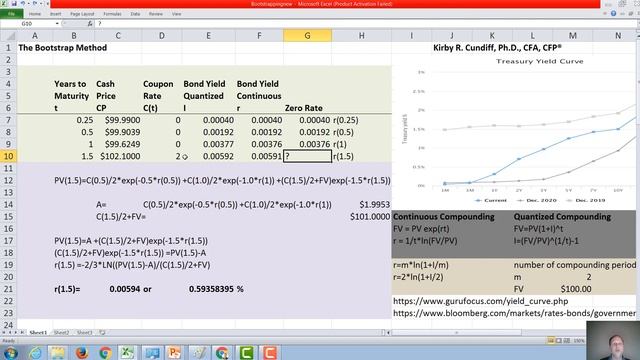Click the gurufocus yield curve URL
Screen dimensions: 640x360
pos(480,301)
